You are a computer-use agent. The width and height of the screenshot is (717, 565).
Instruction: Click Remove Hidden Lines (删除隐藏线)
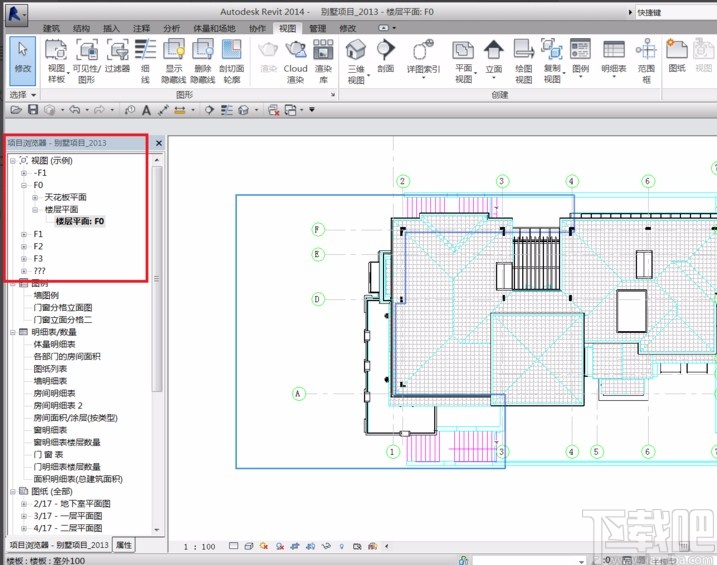[203, 61]
